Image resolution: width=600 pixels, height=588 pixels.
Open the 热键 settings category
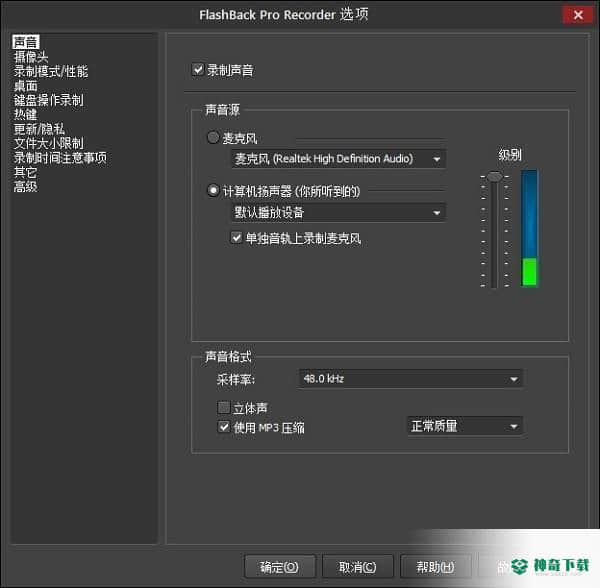25,114
